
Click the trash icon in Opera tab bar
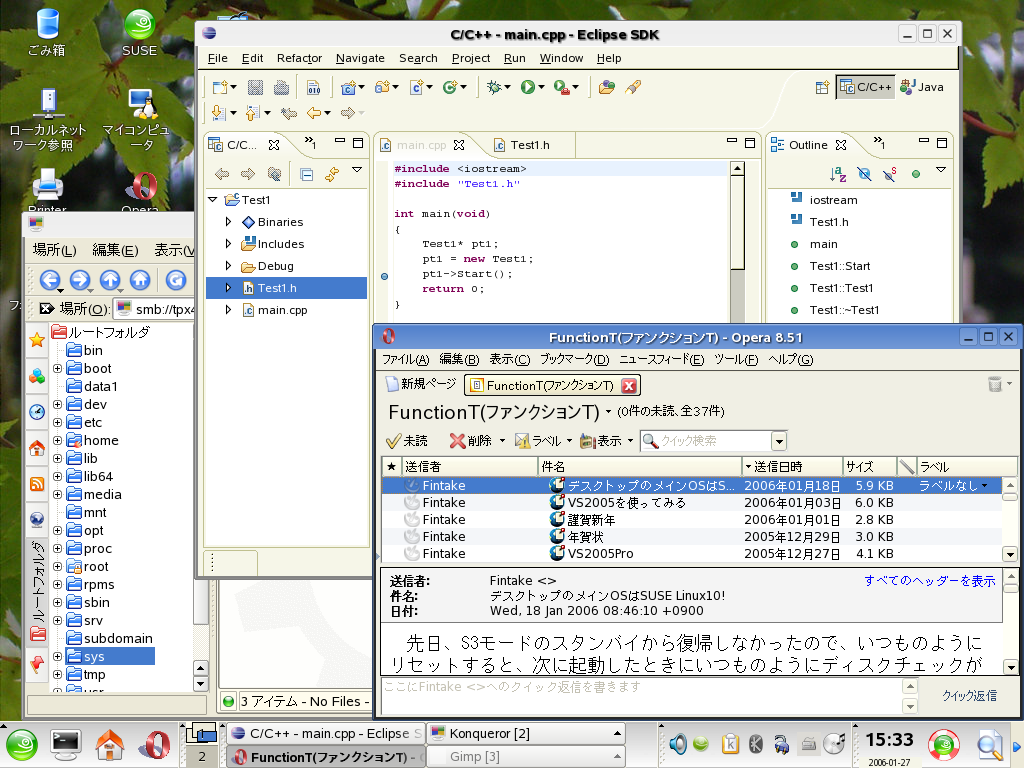click(x=995, y=384)
